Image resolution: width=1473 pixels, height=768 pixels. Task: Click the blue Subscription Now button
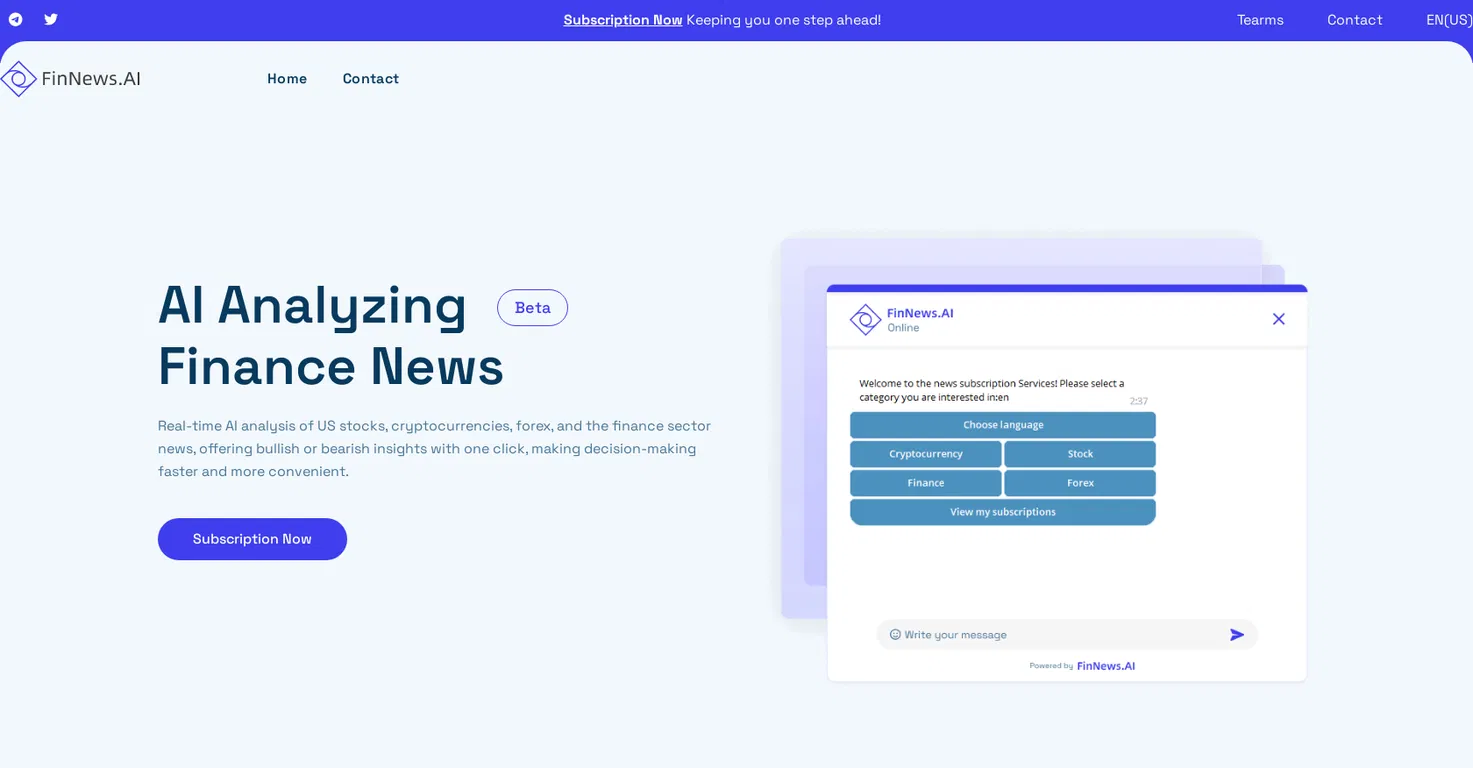tap(252, 539)
